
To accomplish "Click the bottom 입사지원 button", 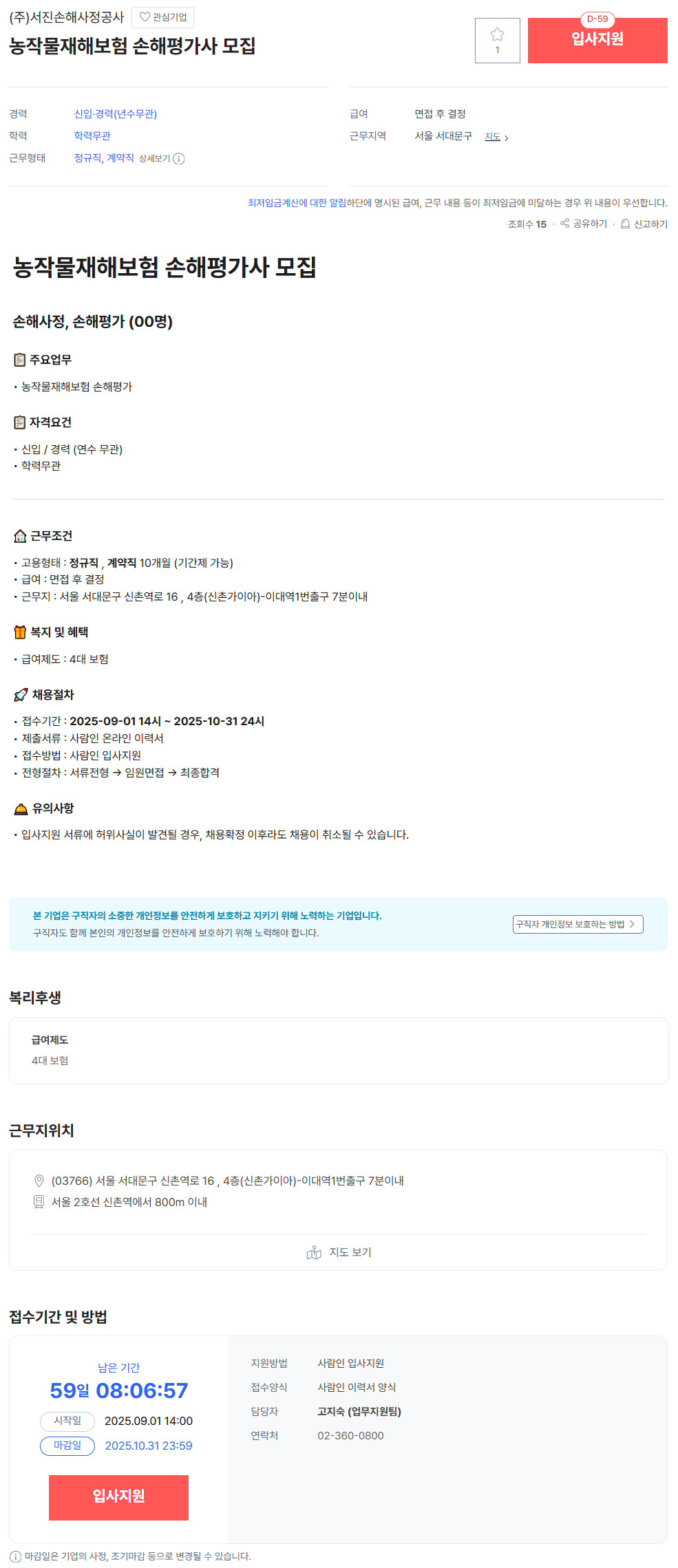I will (x=118, y=1497).
